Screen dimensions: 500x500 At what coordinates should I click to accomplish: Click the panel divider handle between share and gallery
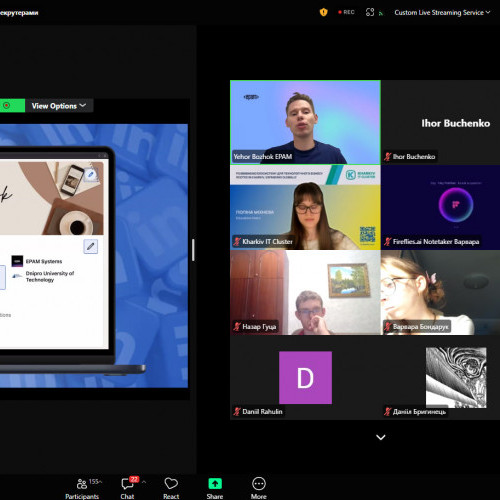click(x=193, y=250)
